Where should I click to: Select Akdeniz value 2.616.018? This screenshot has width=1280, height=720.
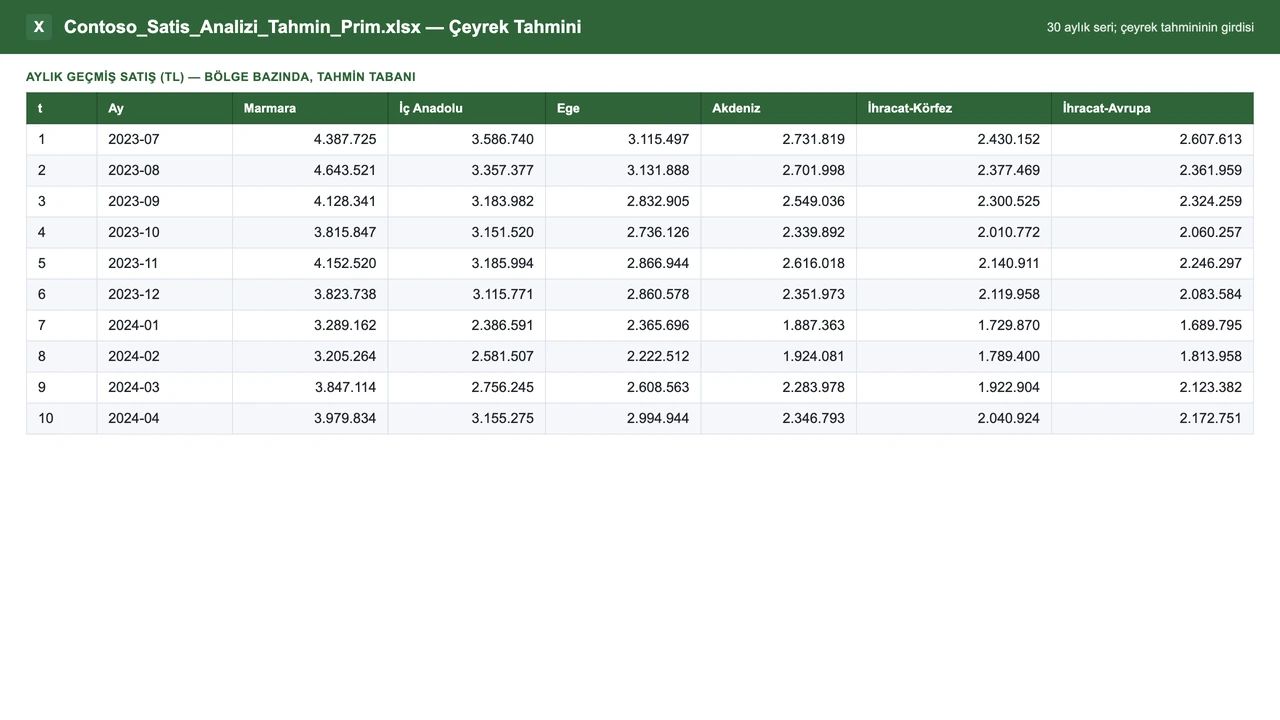click(778, 263)
